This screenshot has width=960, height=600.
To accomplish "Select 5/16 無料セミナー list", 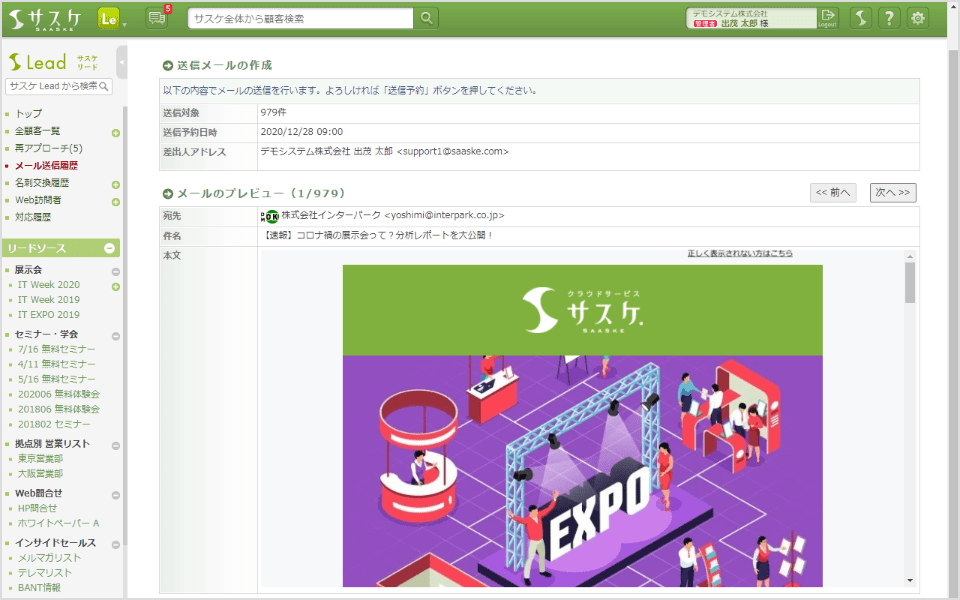I will (56, 379).
